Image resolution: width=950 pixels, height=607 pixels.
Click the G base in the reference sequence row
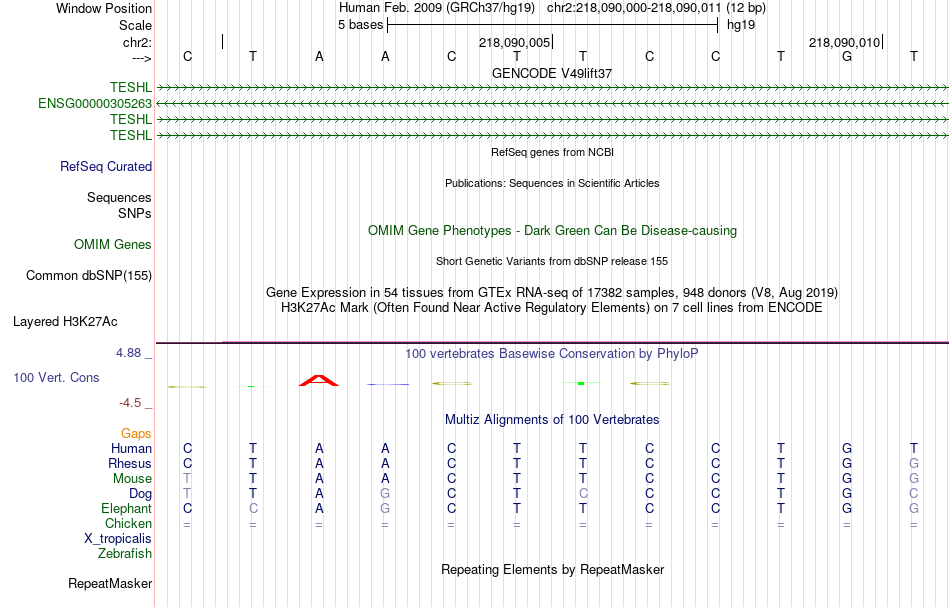click(847, 56)
